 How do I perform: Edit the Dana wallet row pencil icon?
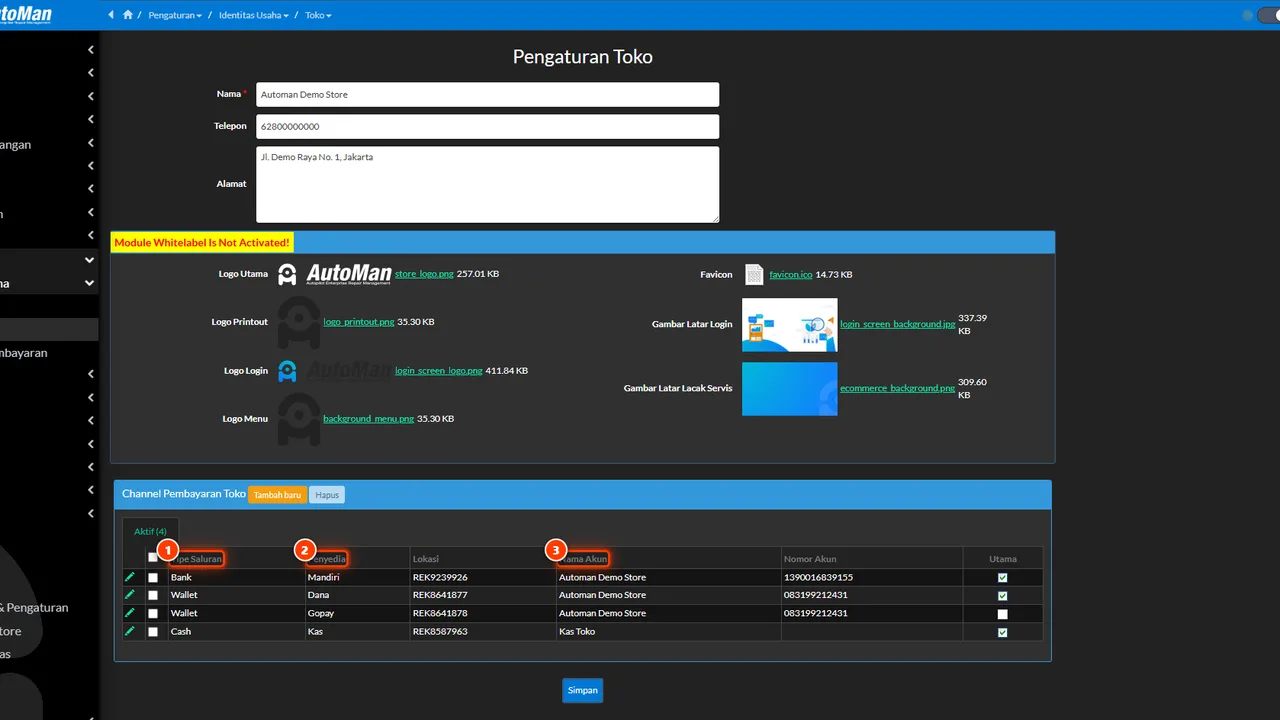[x=129, y=595]
